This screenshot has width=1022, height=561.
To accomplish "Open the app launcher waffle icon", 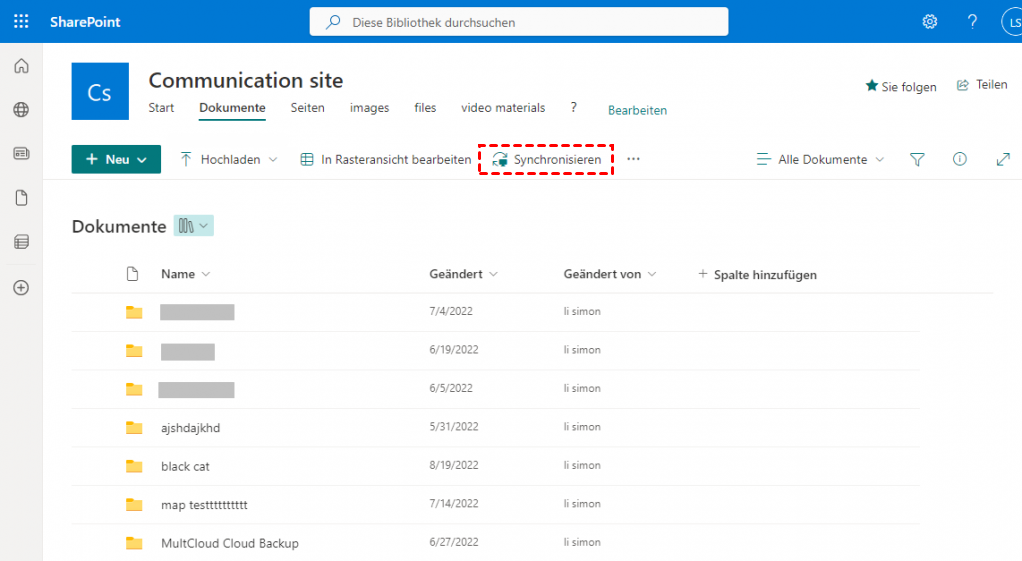I will 21,21.
